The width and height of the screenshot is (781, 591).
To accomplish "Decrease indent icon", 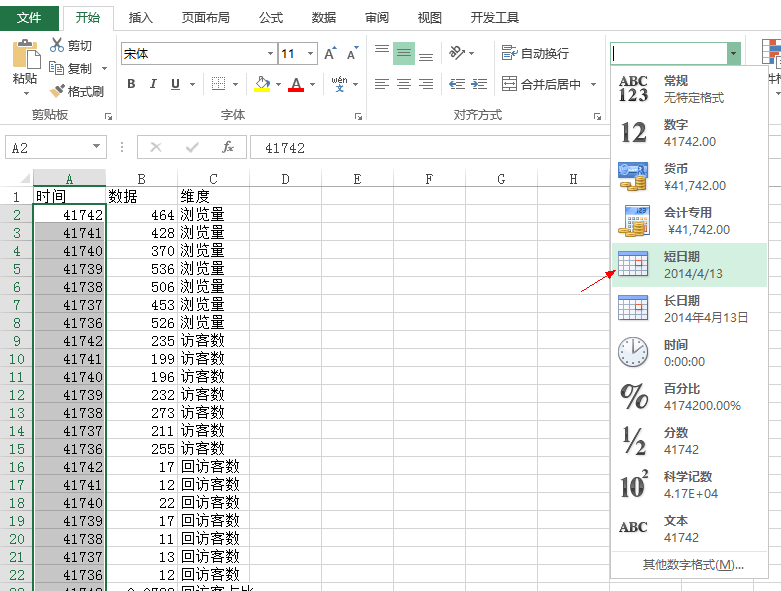I will coord(457,84).
